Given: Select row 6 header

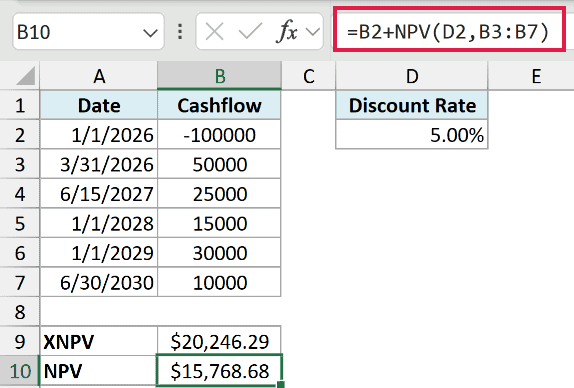Looking at the screenshot, I should pyautogui.click(x=20, y=253).
